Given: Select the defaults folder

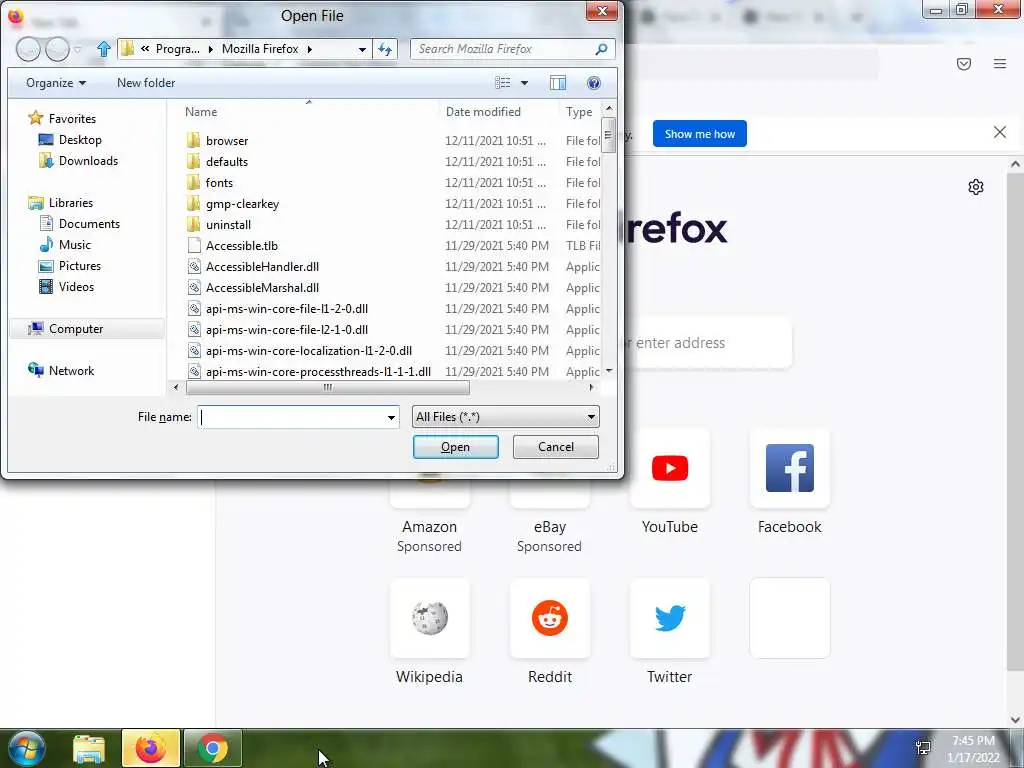Looking at the screenshot, I should pos(227,161).
